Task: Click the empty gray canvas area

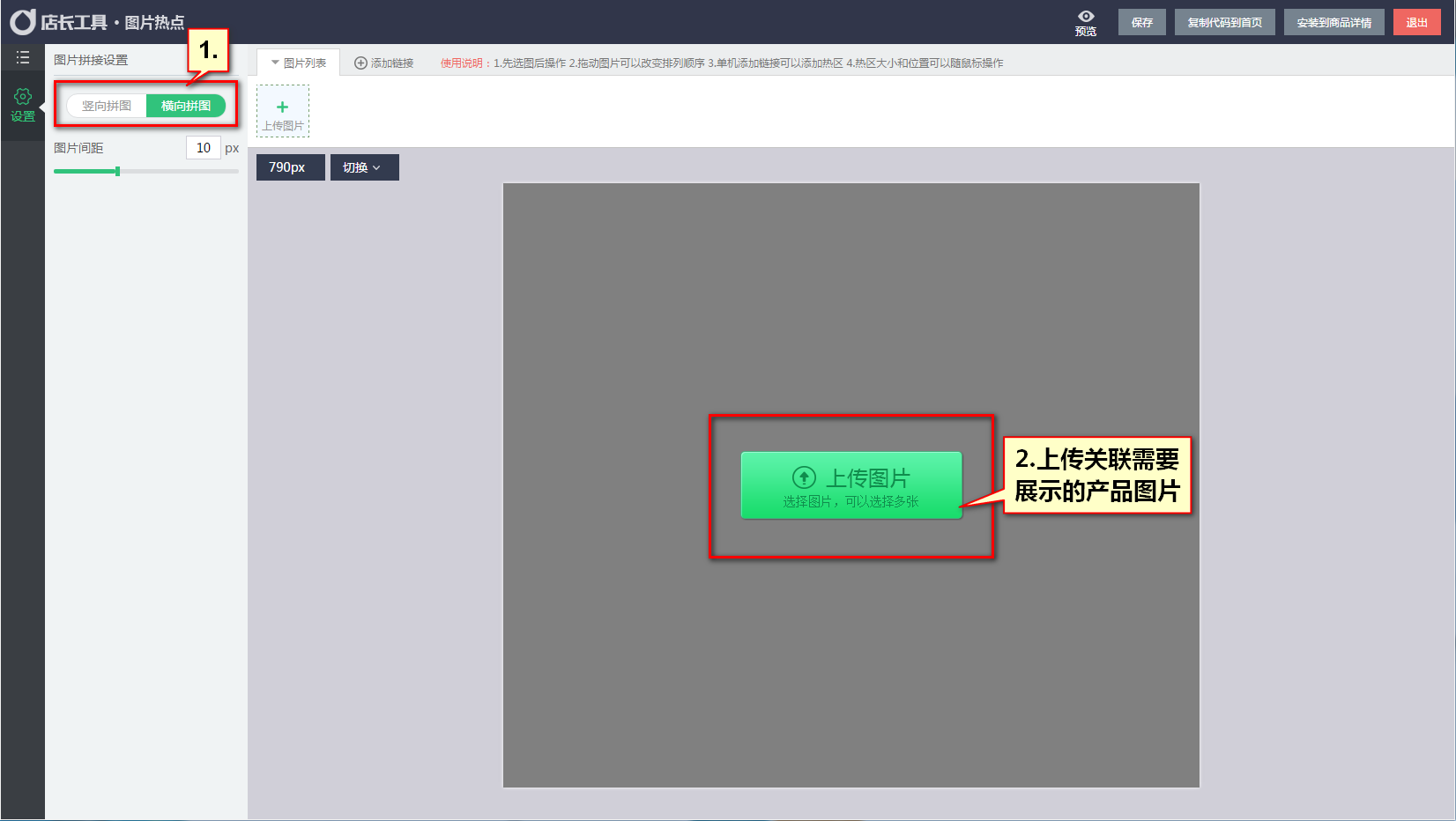Action: click(x=617, y=308)
